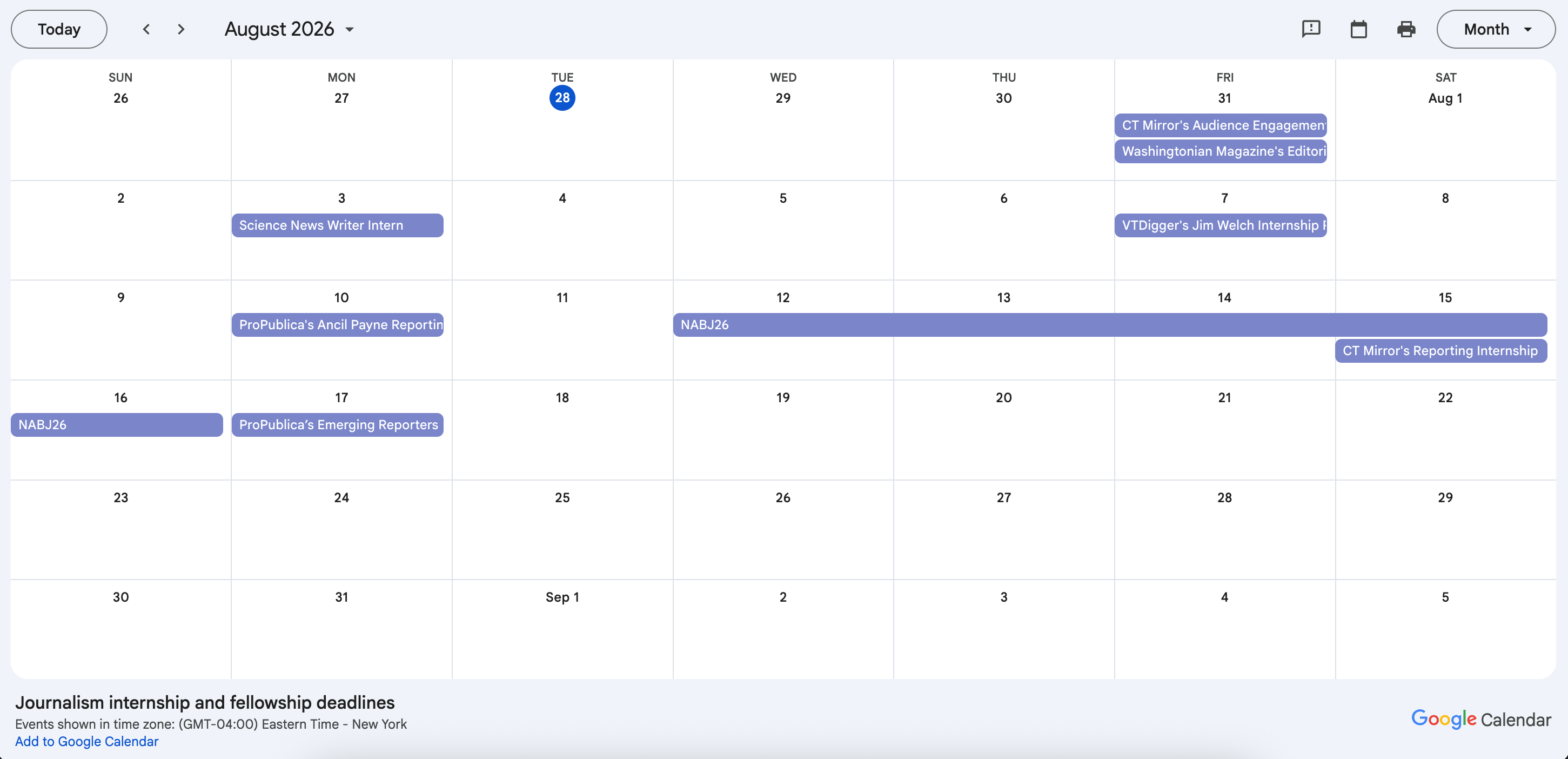
Task: Select the date 19
Action: click(x=783, y=397)
